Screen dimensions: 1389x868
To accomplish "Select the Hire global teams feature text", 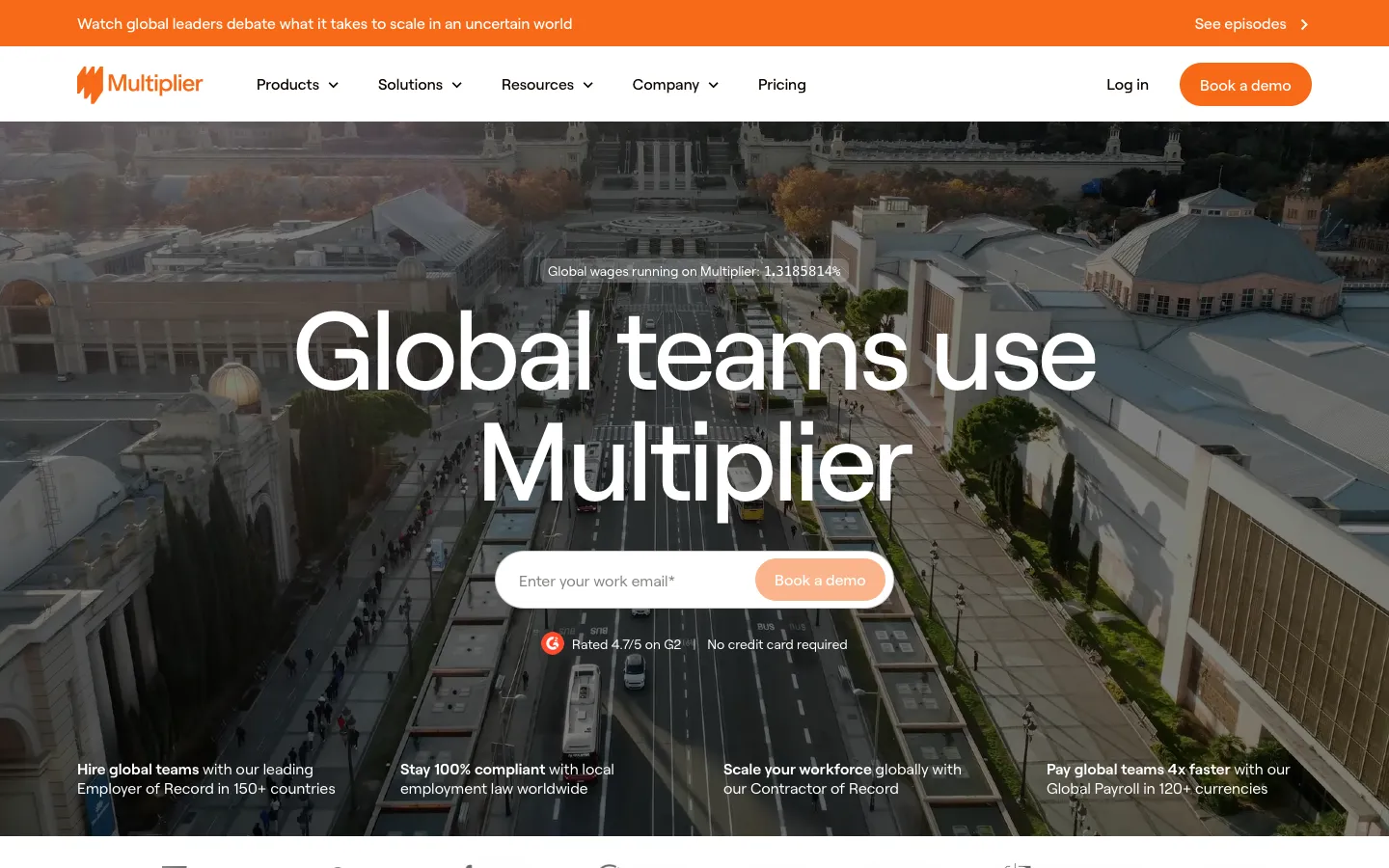I will (206, 779).
